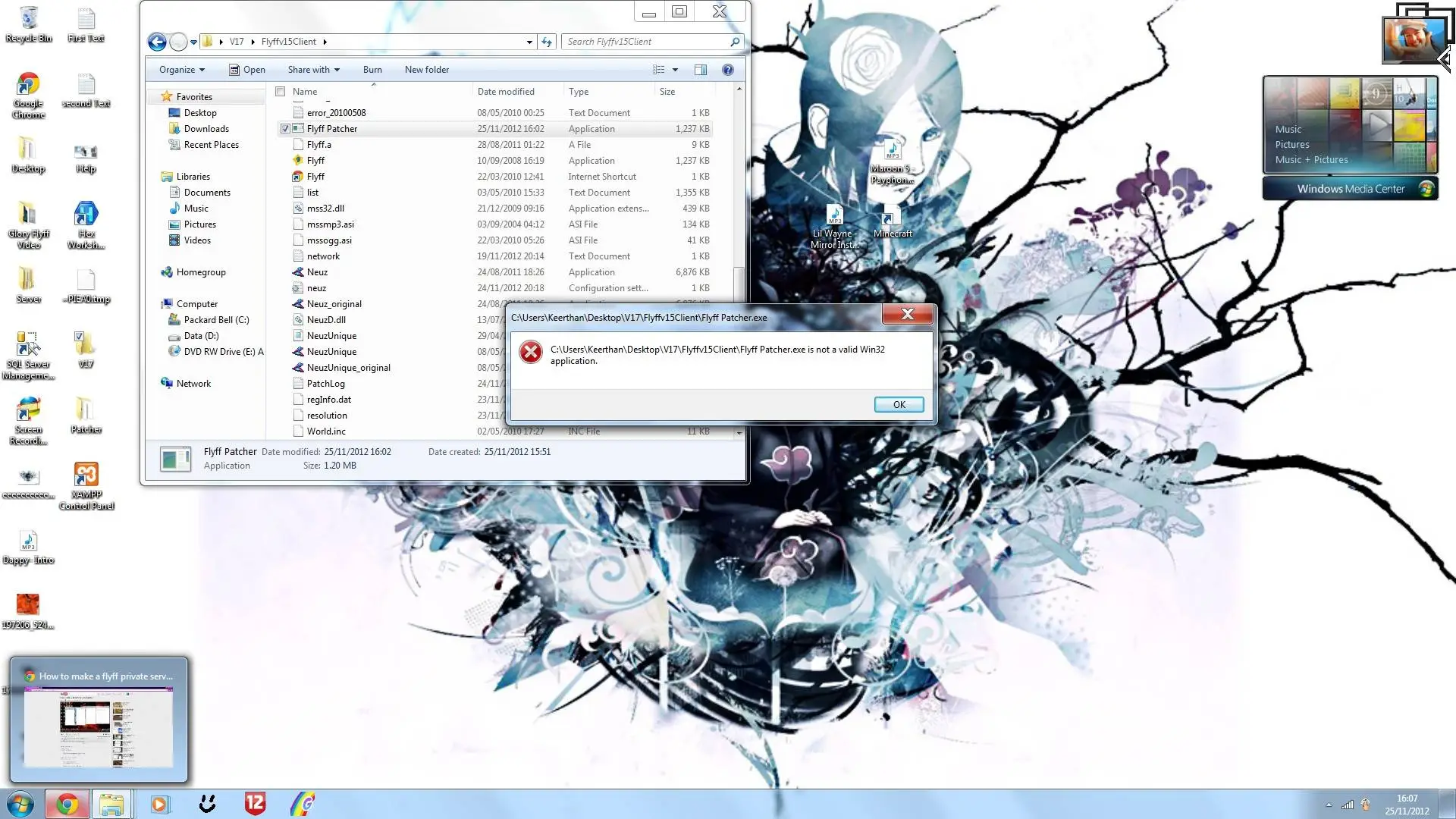Expand the Organize dropdown menu

[x=182, y=70]
